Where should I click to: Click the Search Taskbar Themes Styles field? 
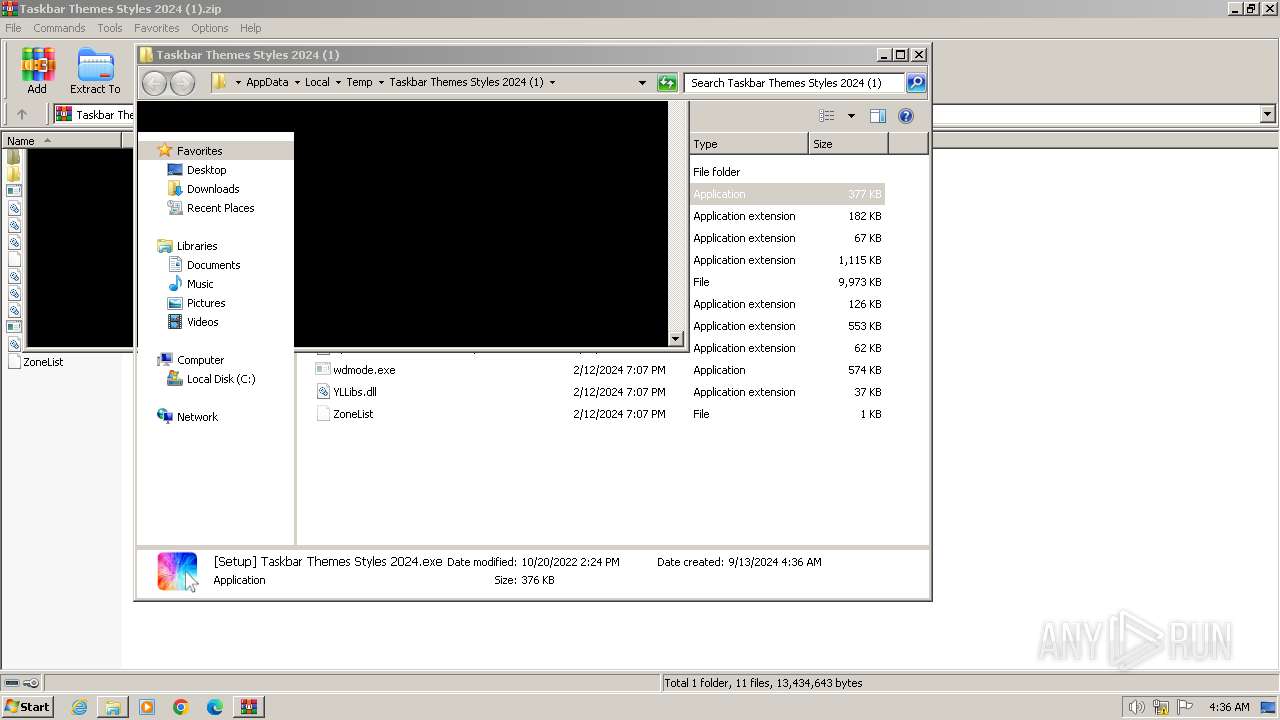[795, 83]
